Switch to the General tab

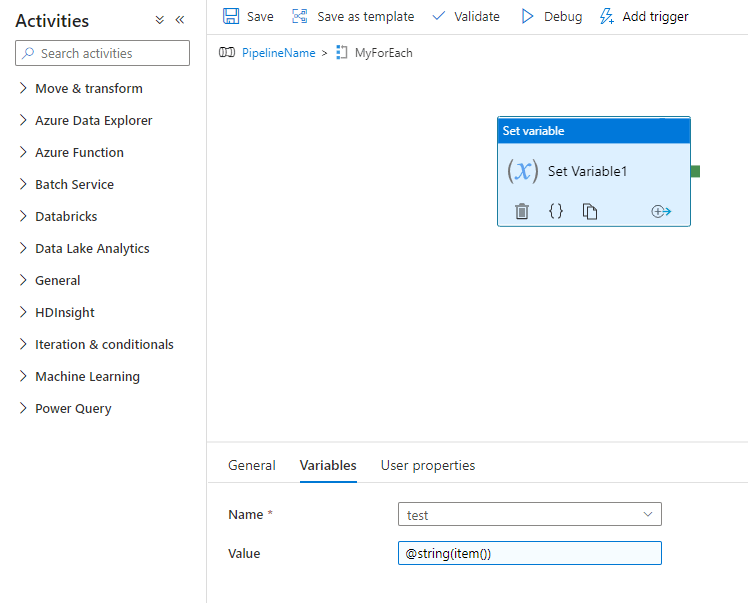252,465
